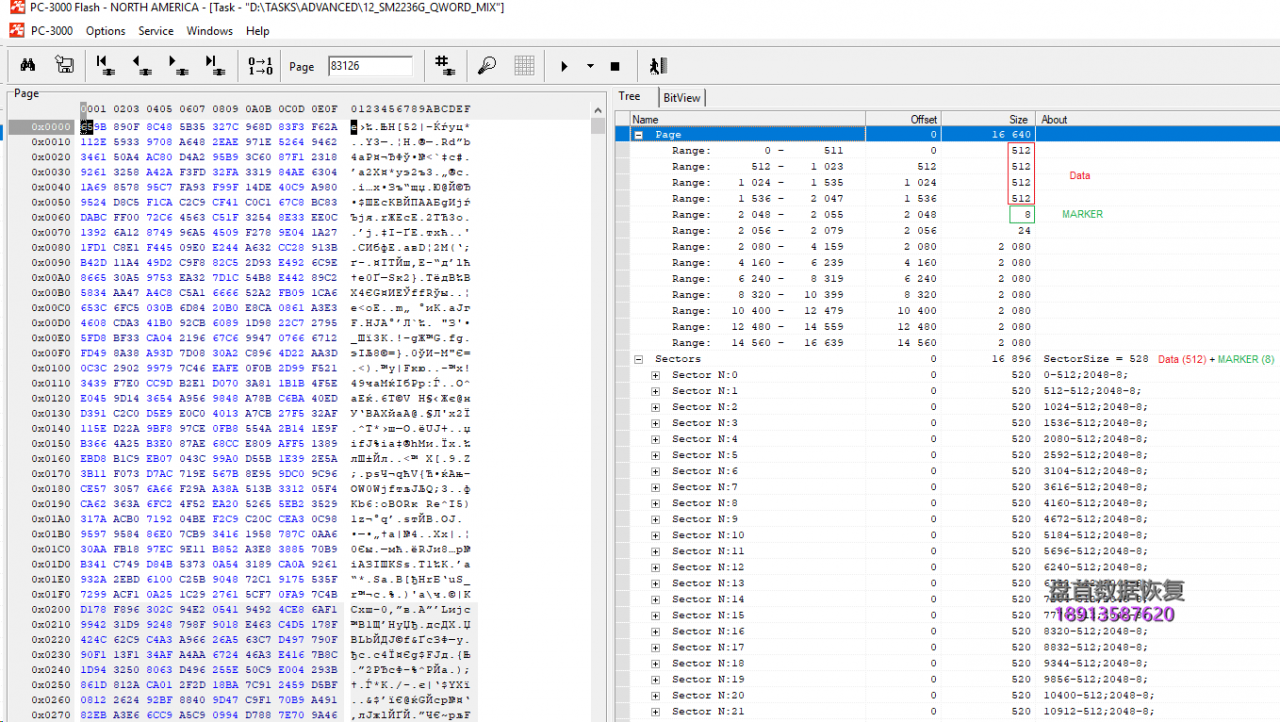Viewport: 1280px width, 722px height.
Task: Collapse the Page tree node
Action: point(639,134)
